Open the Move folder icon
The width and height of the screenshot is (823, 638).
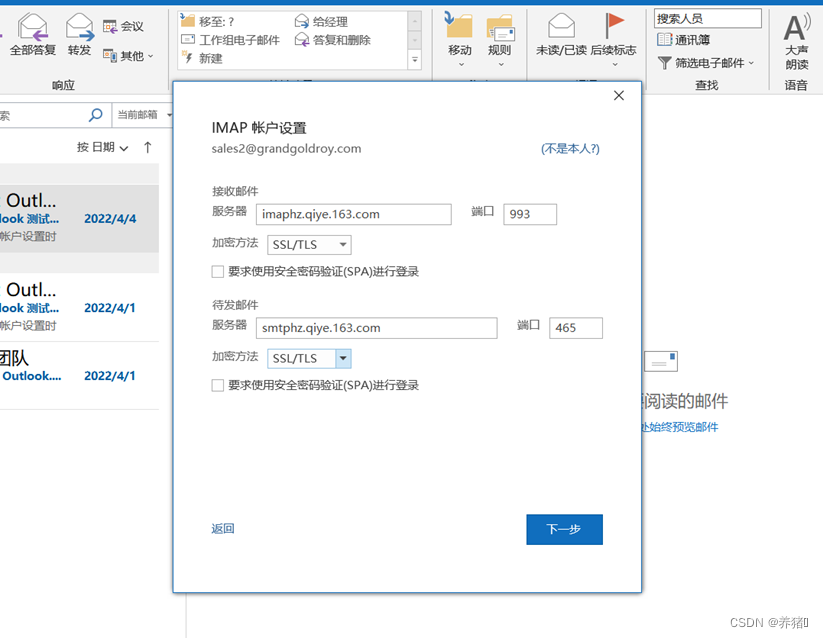click(459, 27)
